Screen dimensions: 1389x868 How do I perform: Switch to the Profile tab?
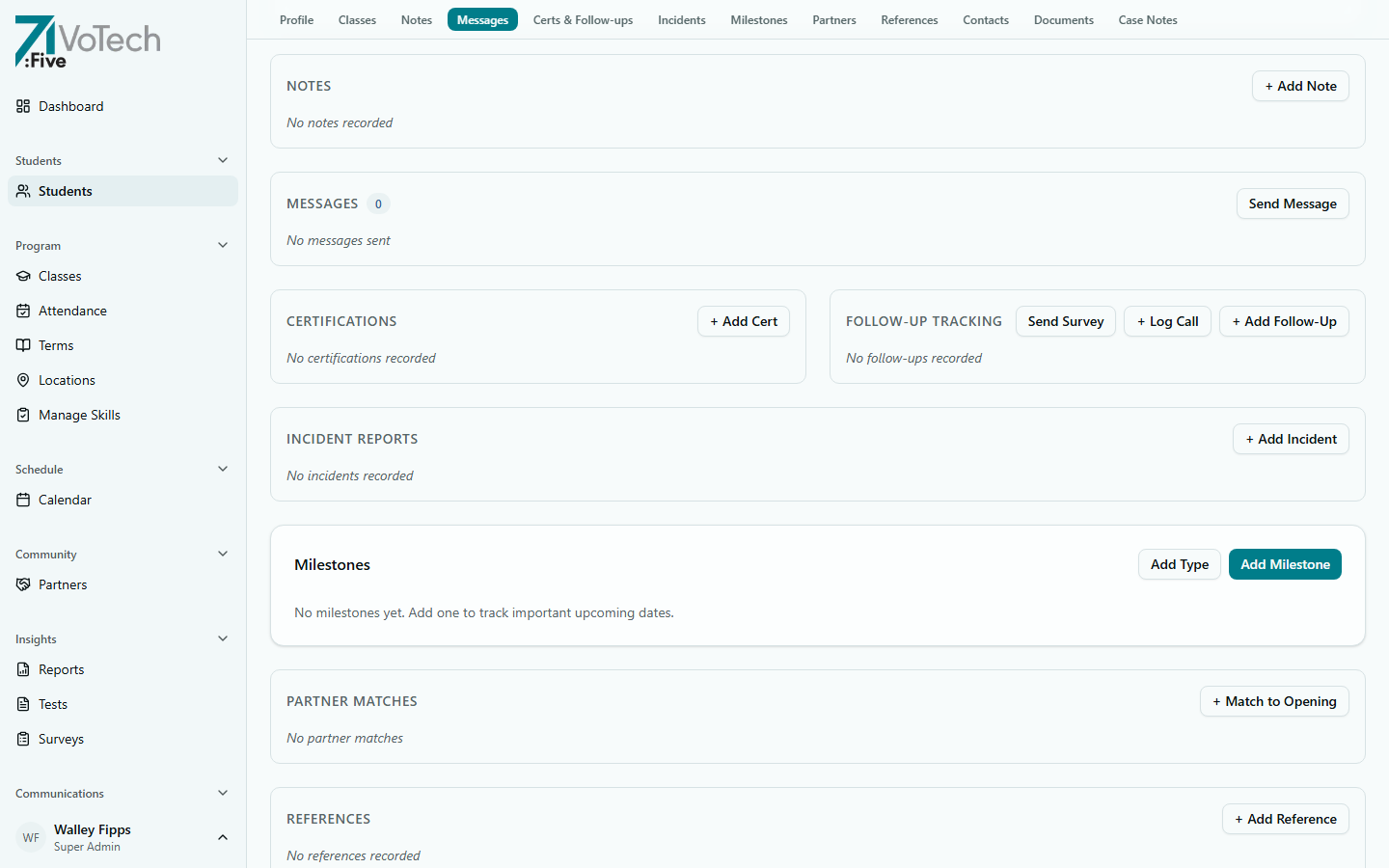coord(296,19)
